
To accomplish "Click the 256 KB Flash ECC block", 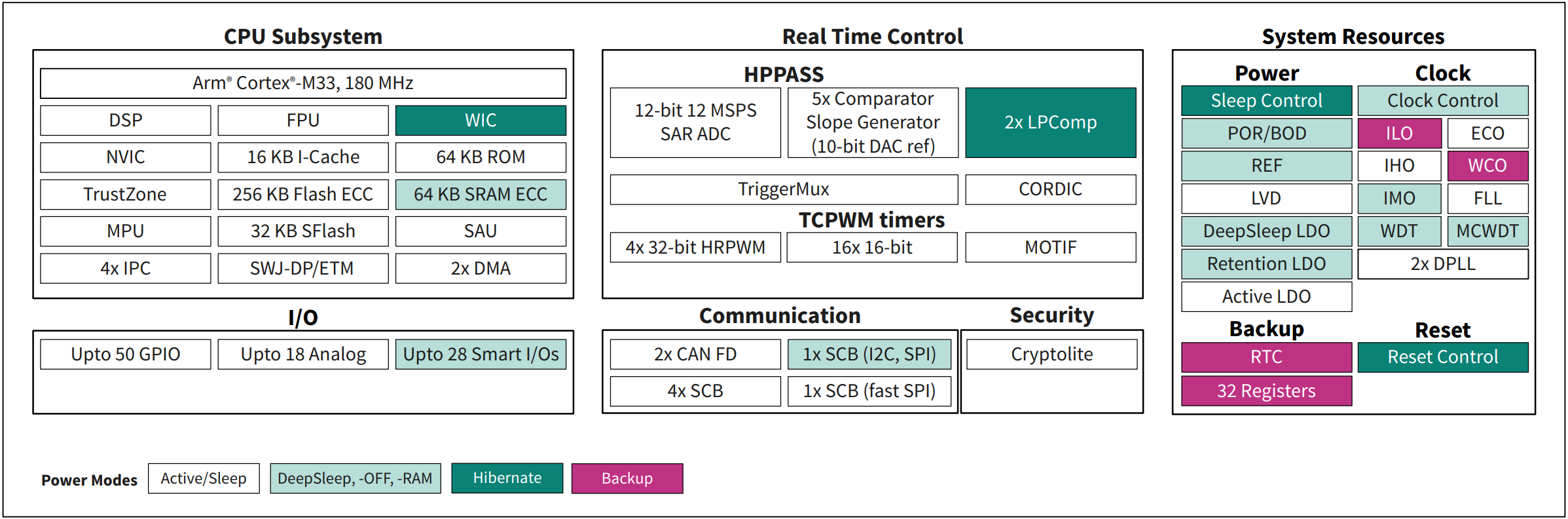I will point(302,195).
